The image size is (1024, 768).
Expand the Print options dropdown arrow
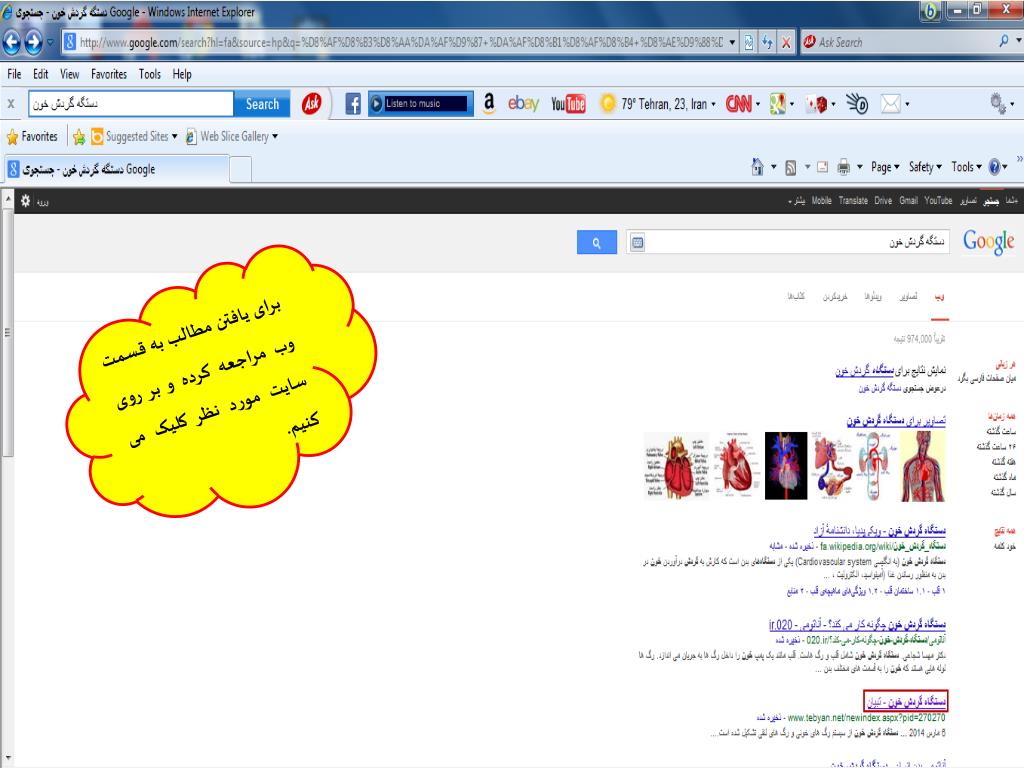pos(859,168)
